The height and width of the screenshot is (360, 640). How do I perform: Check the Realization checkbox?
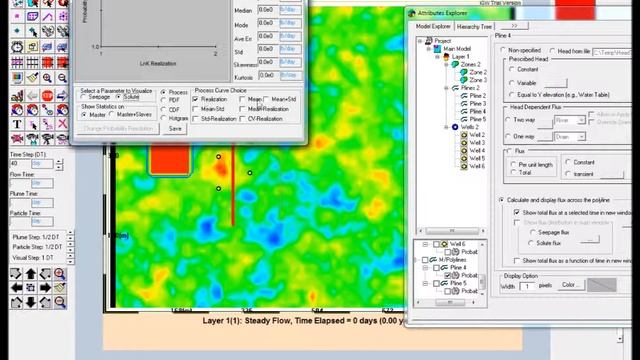click(x=196, y=99)
